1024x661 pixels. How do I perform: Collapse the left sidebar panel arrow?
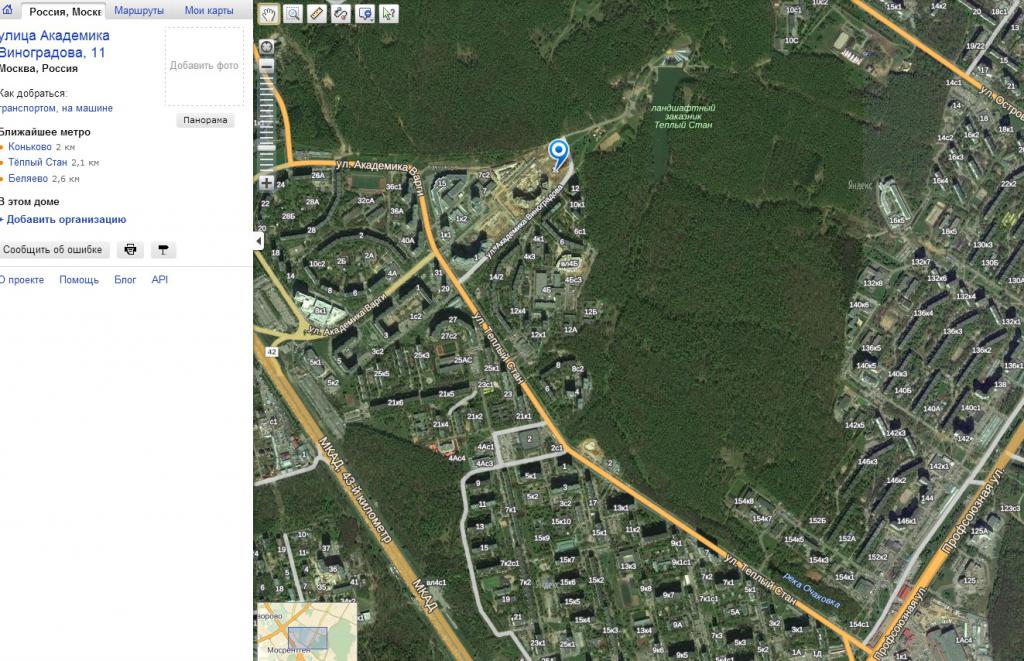[x=259, y=241]
